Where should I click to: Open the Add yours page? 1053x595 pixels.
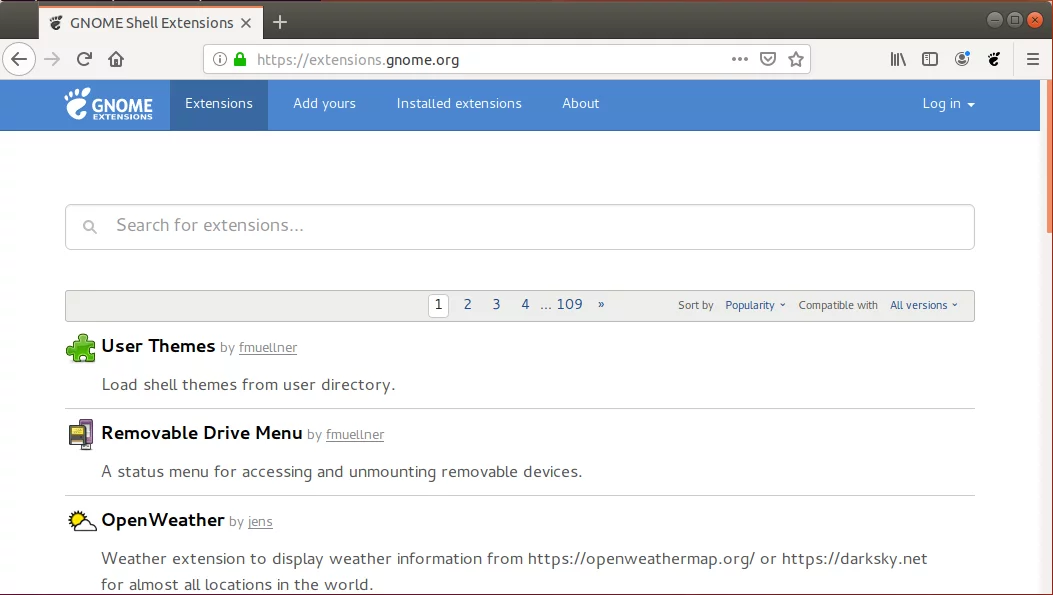(x=324, y=103)
